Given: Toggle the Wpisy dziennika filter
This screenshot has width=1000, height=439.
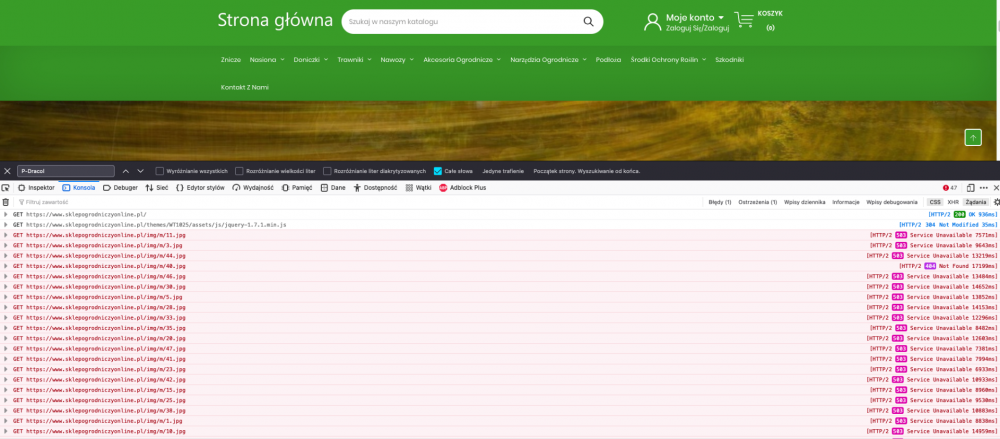Looking at the screenshot, I should [x=804, y=202].
